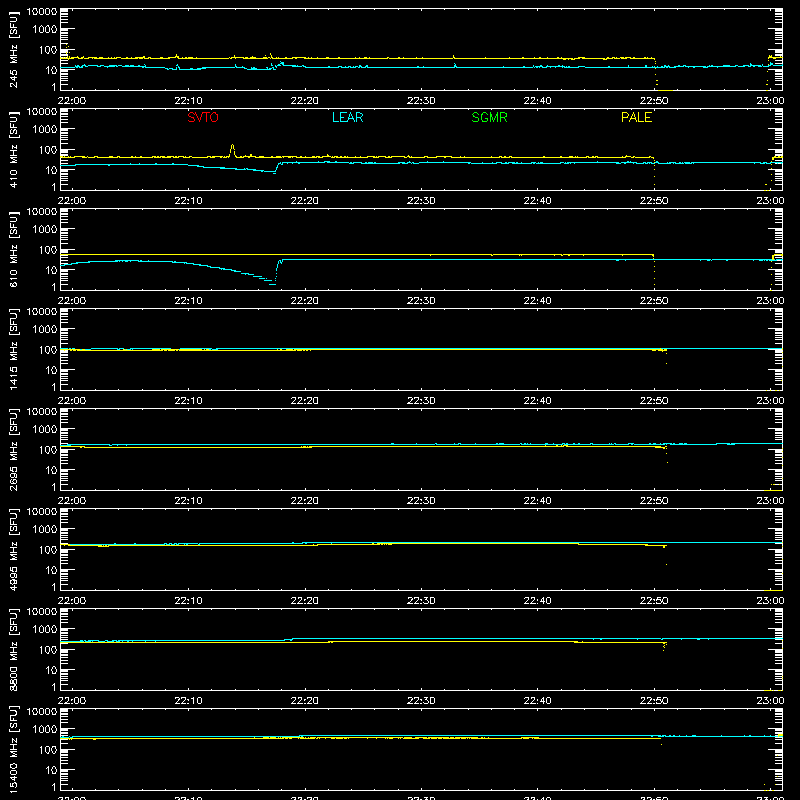The height and width of the screenshot is (800, 800).
Task: Click the cyan dip minimum in the 610 MHz panel
Action: [272, 284]
